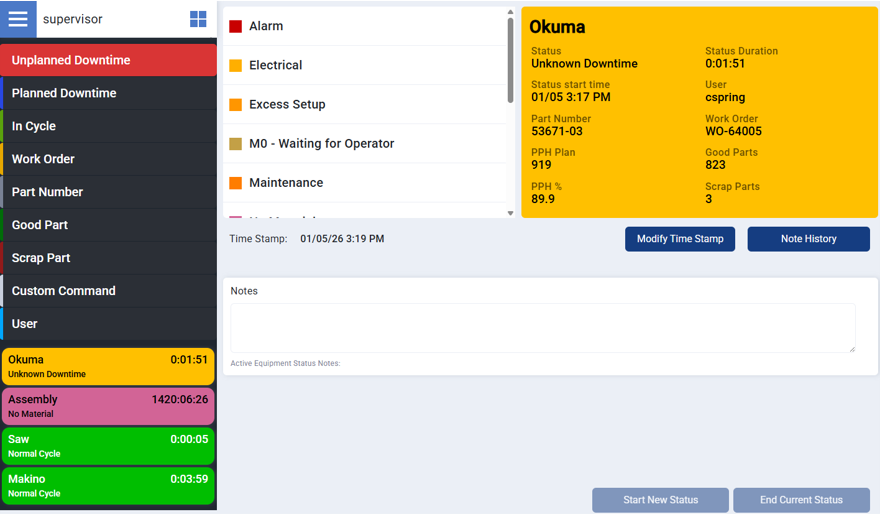The width and height of the screenshot is (880, 514).
Task: Click the Start New Status button
Action: 661,499
